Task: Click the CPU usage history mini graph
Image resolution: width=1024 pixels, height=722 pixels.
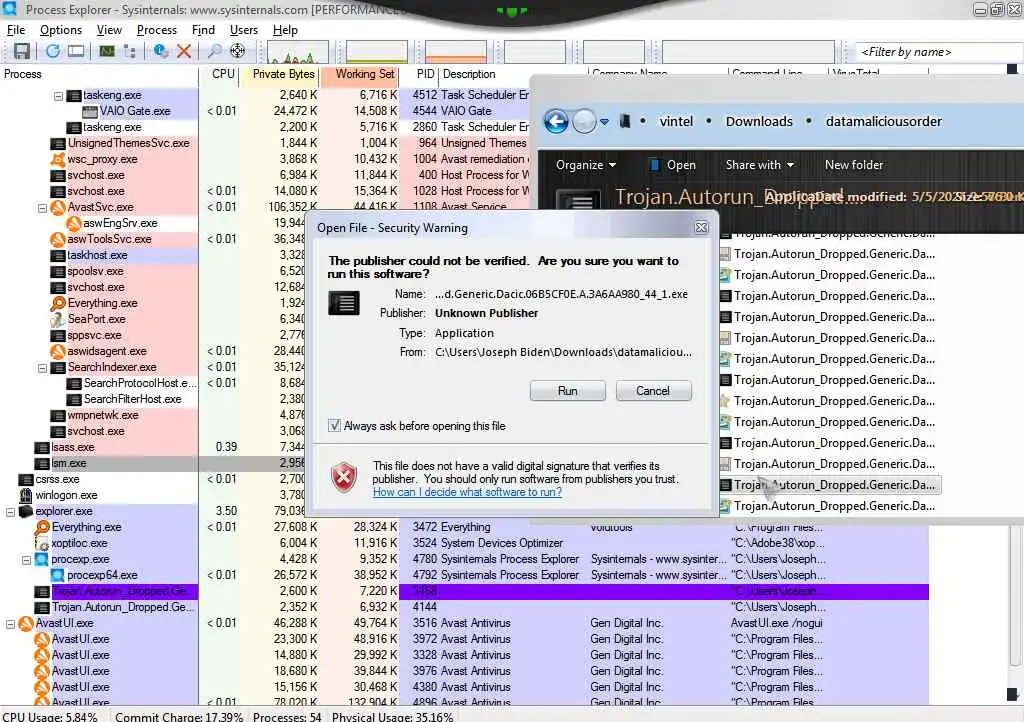Action: (x=297, y=52)
